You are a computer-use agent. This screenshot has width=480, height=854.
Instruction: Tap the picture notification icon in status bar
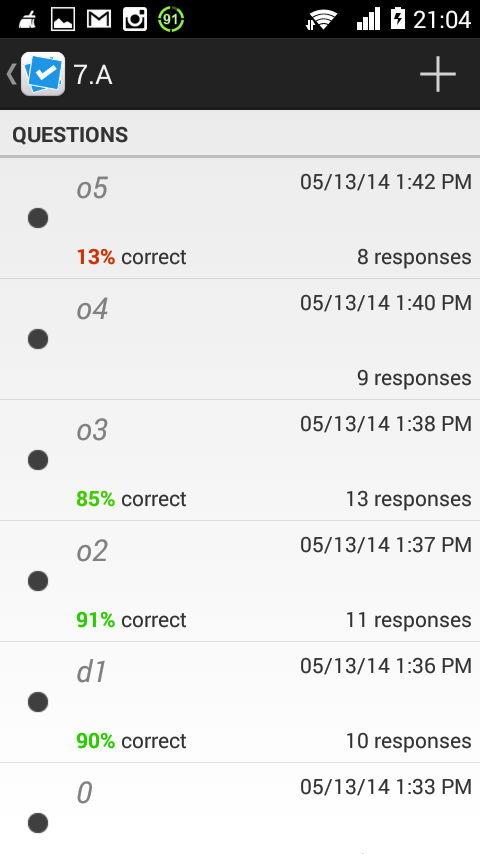tap(63, 20)
